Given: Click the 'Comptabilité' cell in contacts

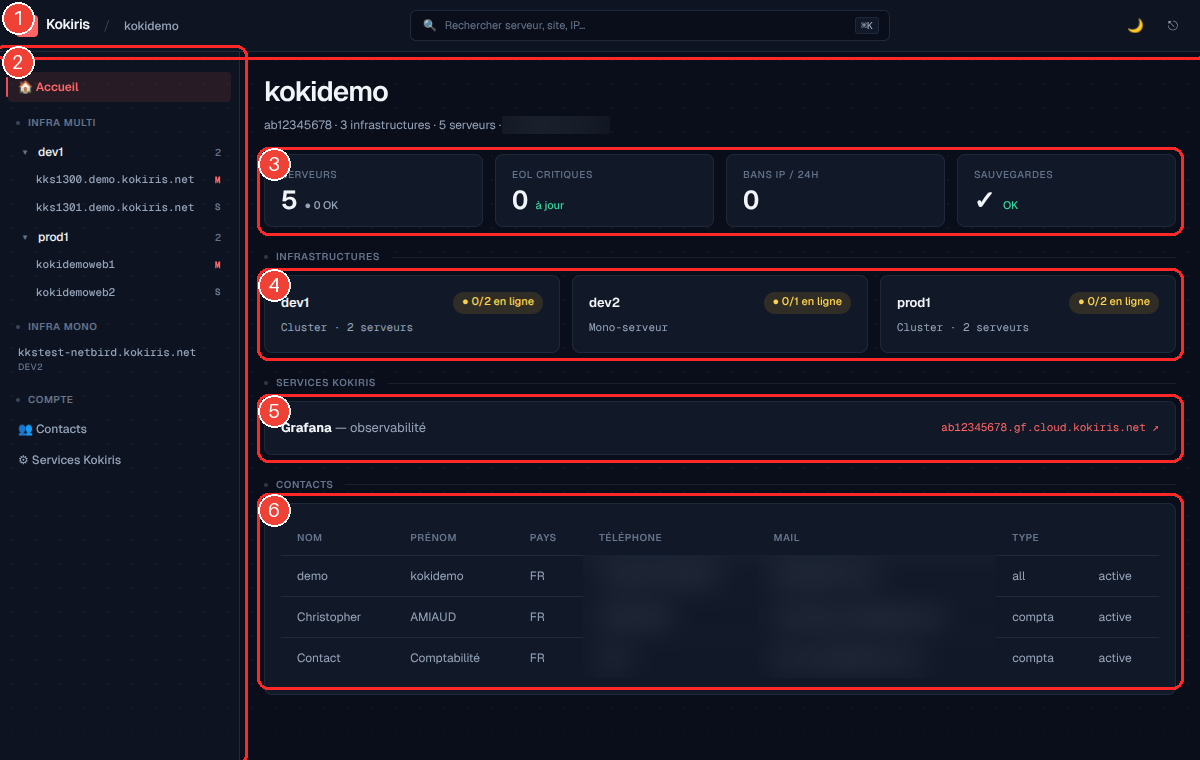Looking at the screenshot, I should 445,658.
